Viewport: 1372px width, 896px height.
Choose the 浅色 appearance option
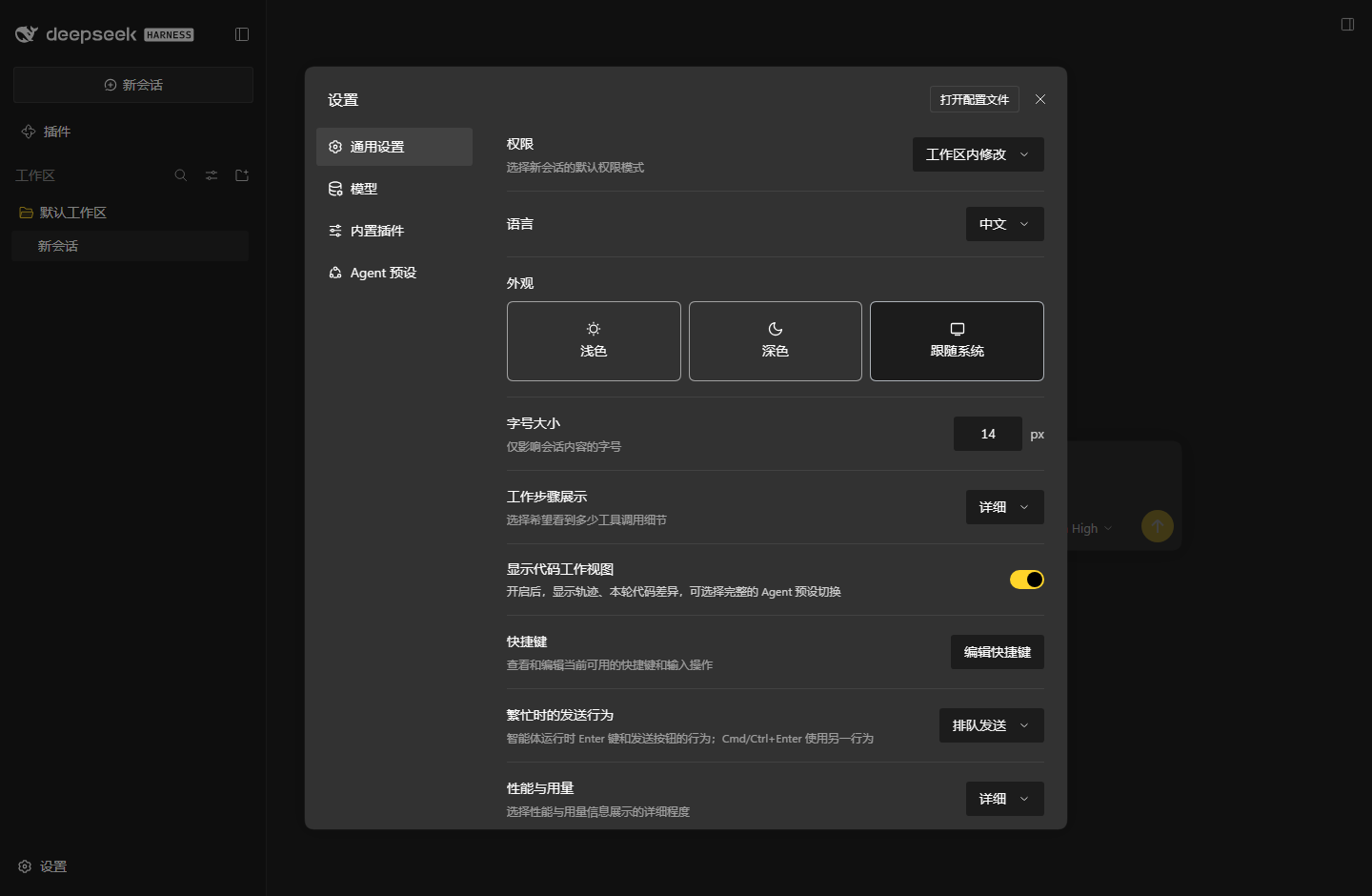point(594,341)
